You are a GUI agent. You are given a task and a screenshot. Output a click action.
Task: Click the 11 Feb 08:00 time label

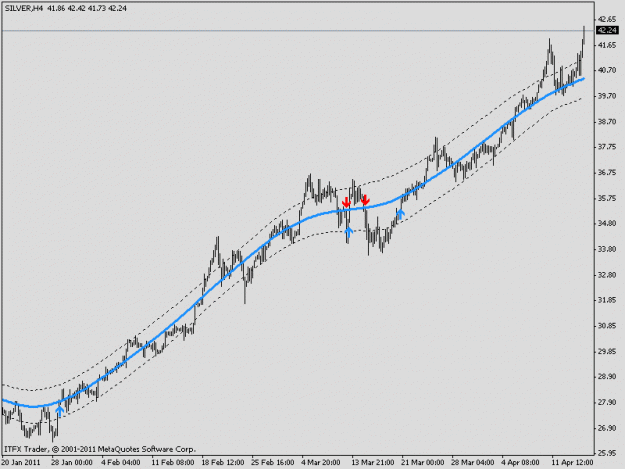[173, 462]
